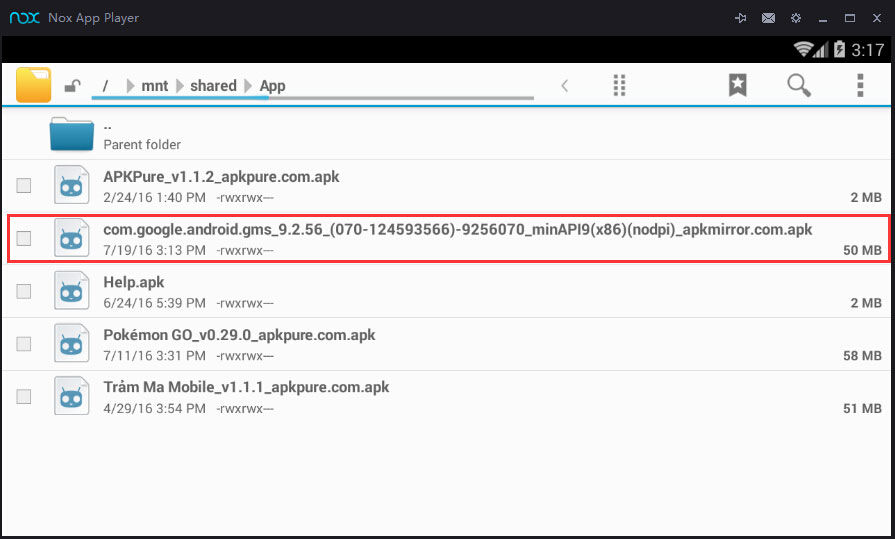The height and width of the screenshot is (539, 895).
Task: Navigate to shared in breadcrumb path
Action: point(213,86)
